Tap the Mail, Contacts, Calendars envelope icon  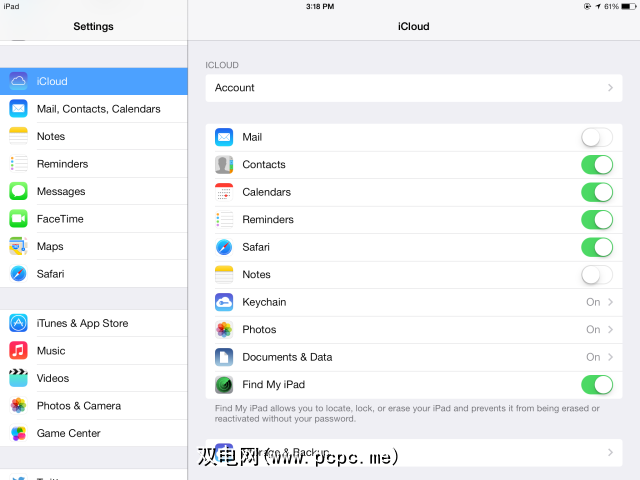(18, 109)
